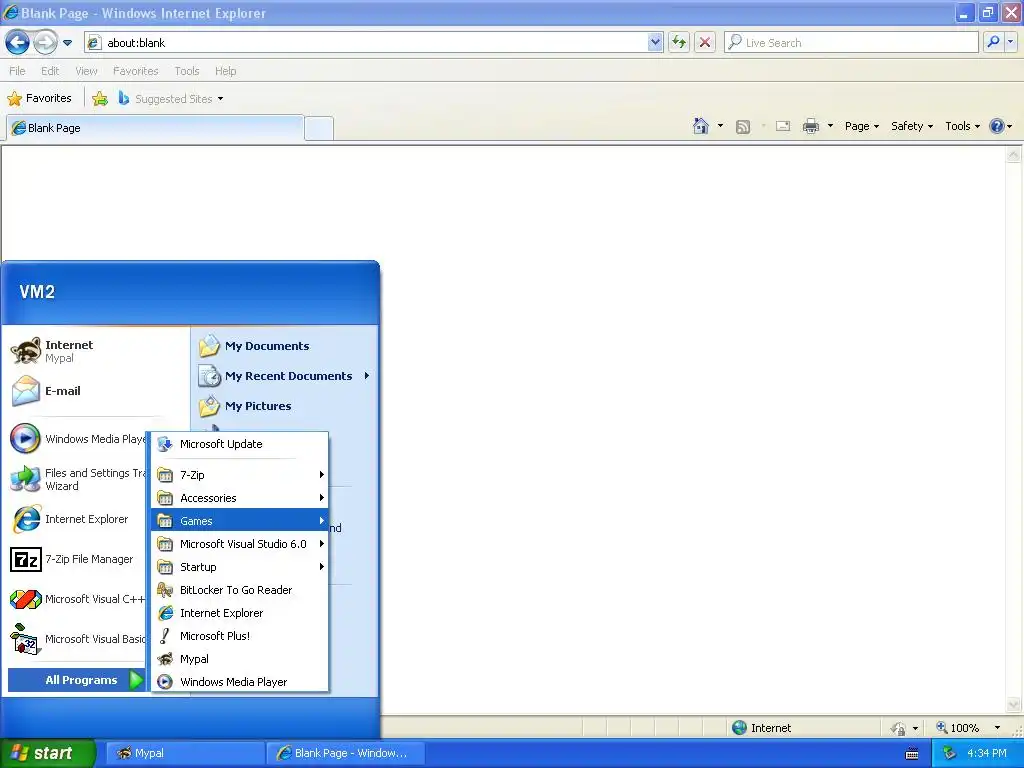Click the Read Mail icon

[x=783, y=126]
